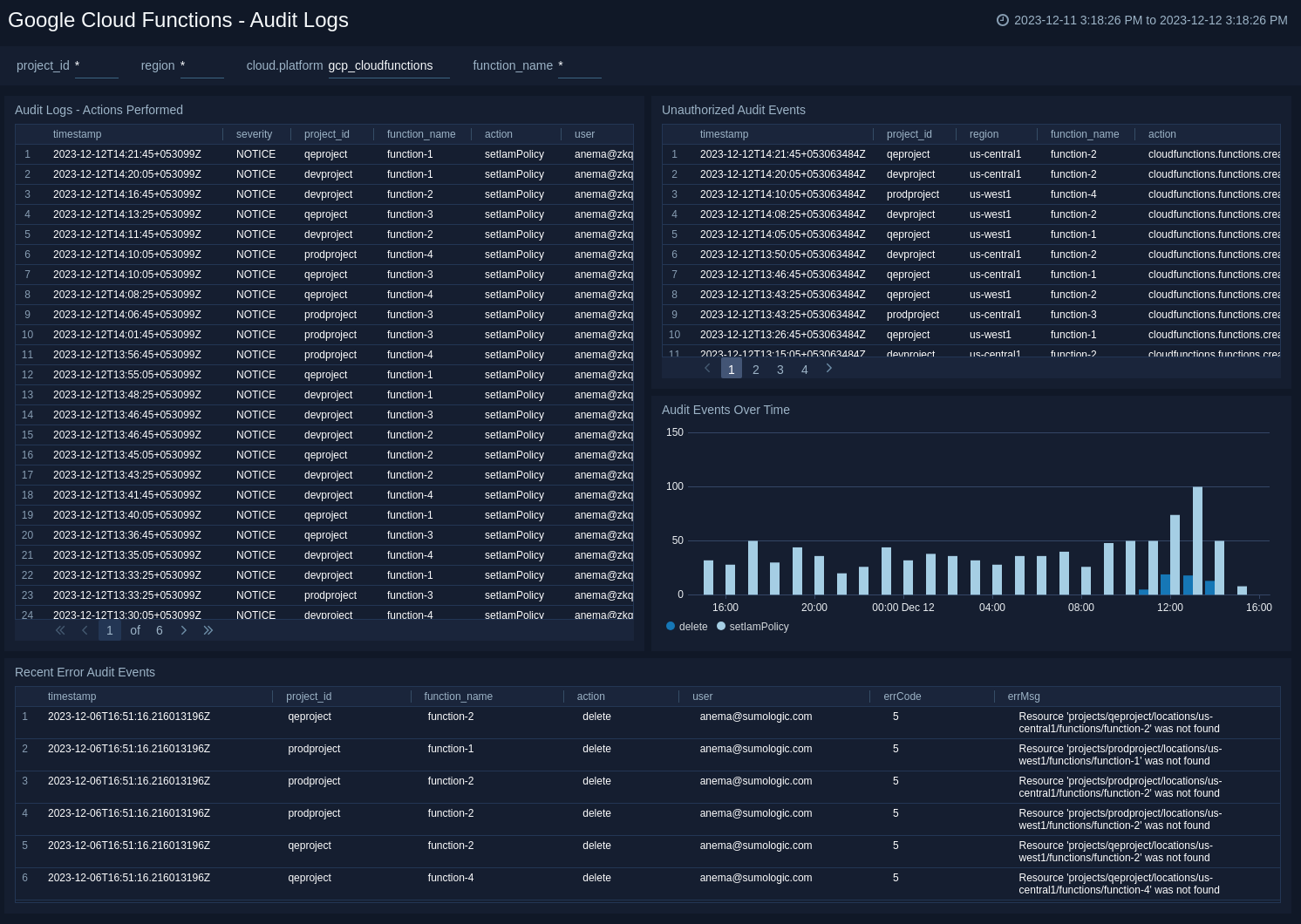Click the 12:00 label on chart time axis

pyautogui.click(x=1170, y=608)
